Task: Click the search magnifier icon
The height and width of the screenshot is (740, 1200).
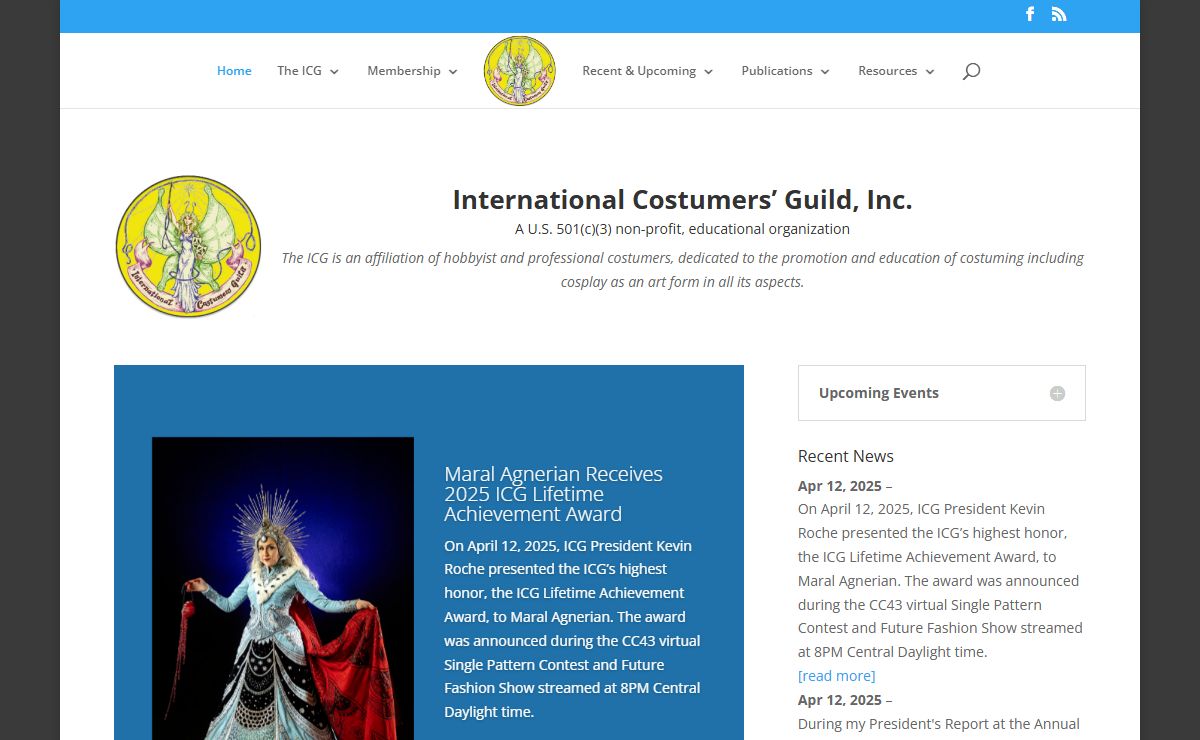Action: 970,71
